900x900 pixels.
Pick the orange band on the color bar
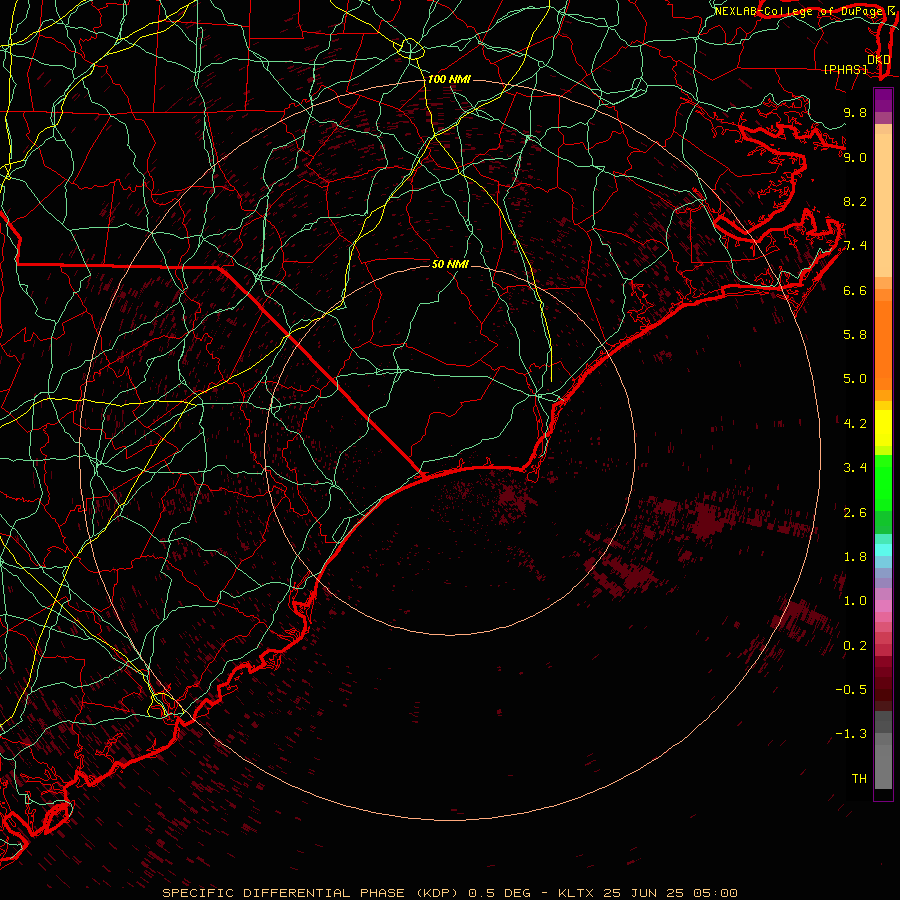[883, 346]
